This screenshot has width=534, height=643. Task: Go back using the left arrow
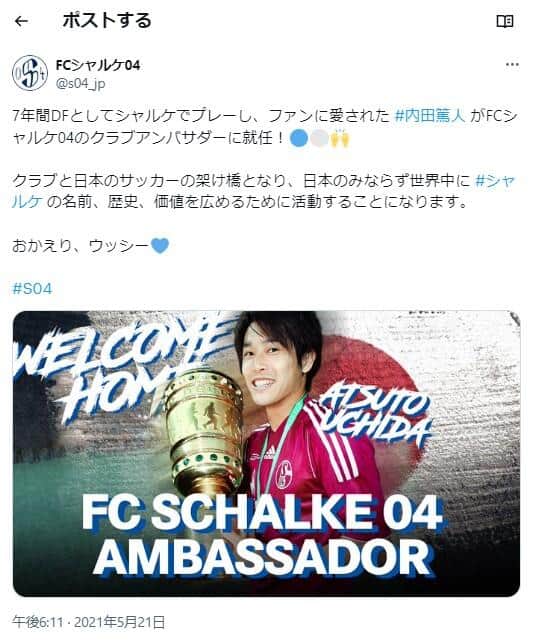21,21
